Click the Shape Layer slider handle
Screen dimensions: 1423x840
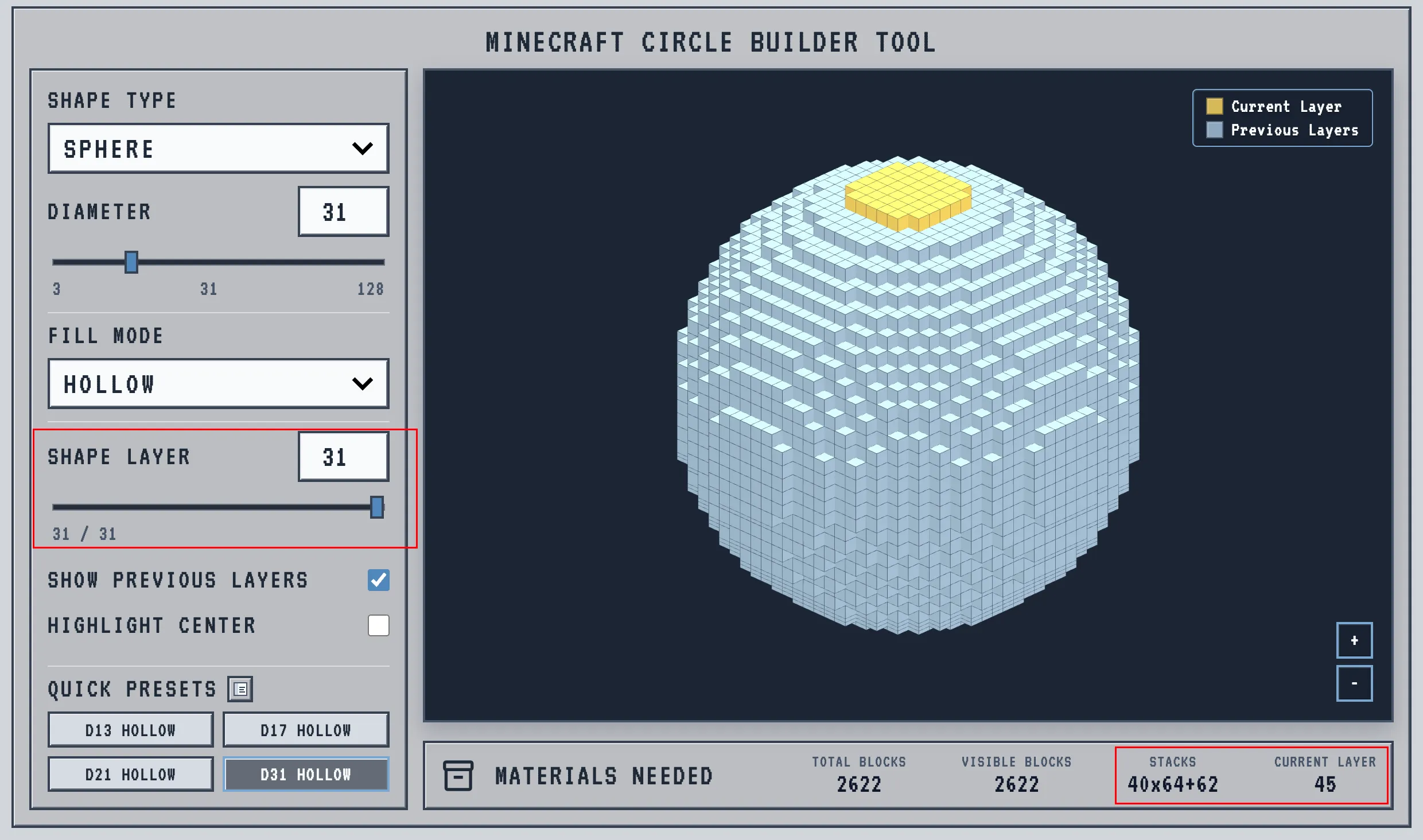point(377,507)
